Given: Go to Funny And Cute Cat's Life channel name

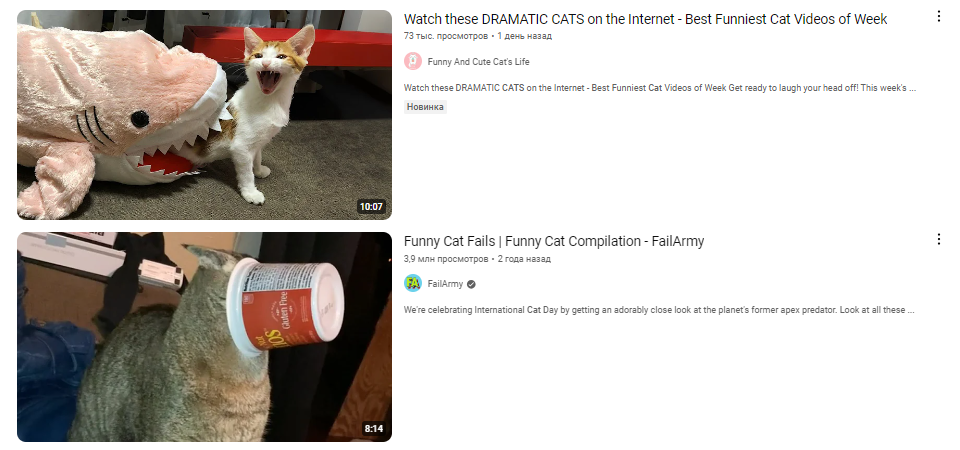Looking at the screenshot, I should pyautogui.click(x=479, y=62).
